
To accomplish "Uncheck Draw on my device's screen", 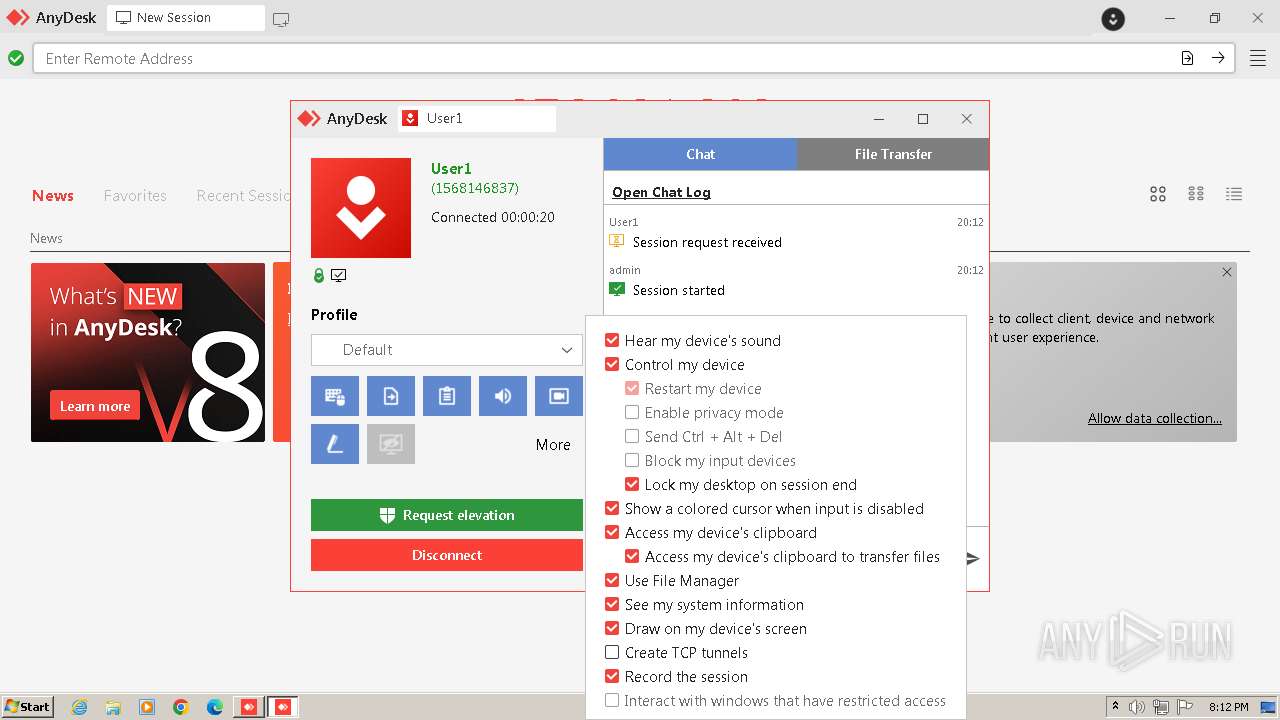I will pos(612,628).
